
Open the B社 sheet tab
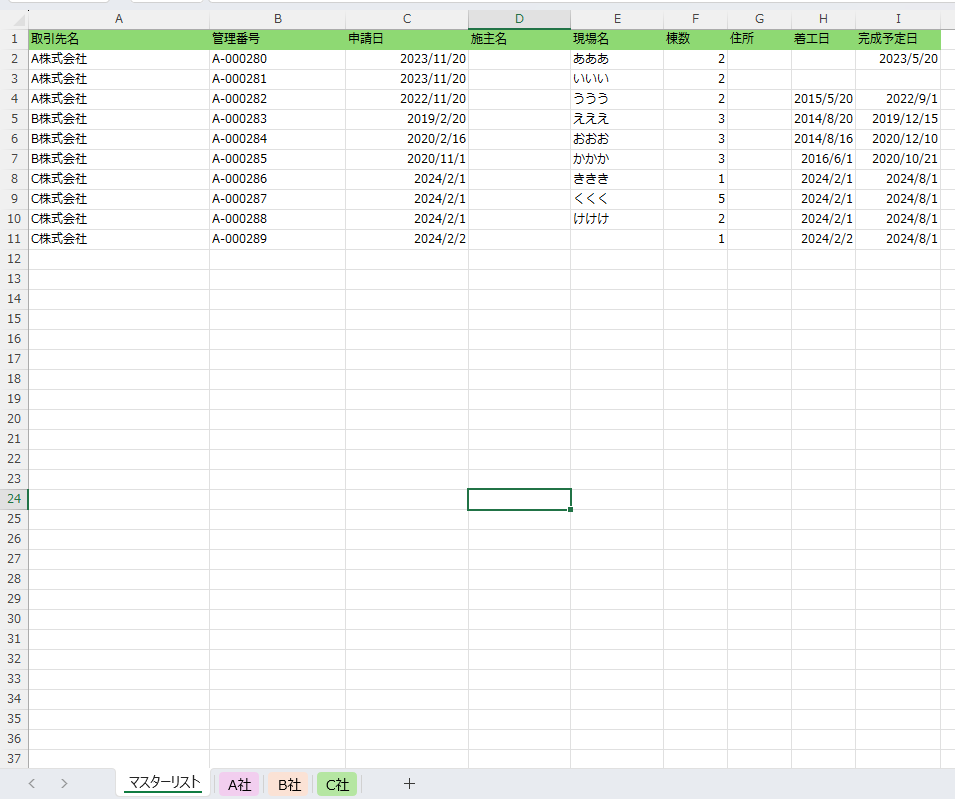point(289,785)
